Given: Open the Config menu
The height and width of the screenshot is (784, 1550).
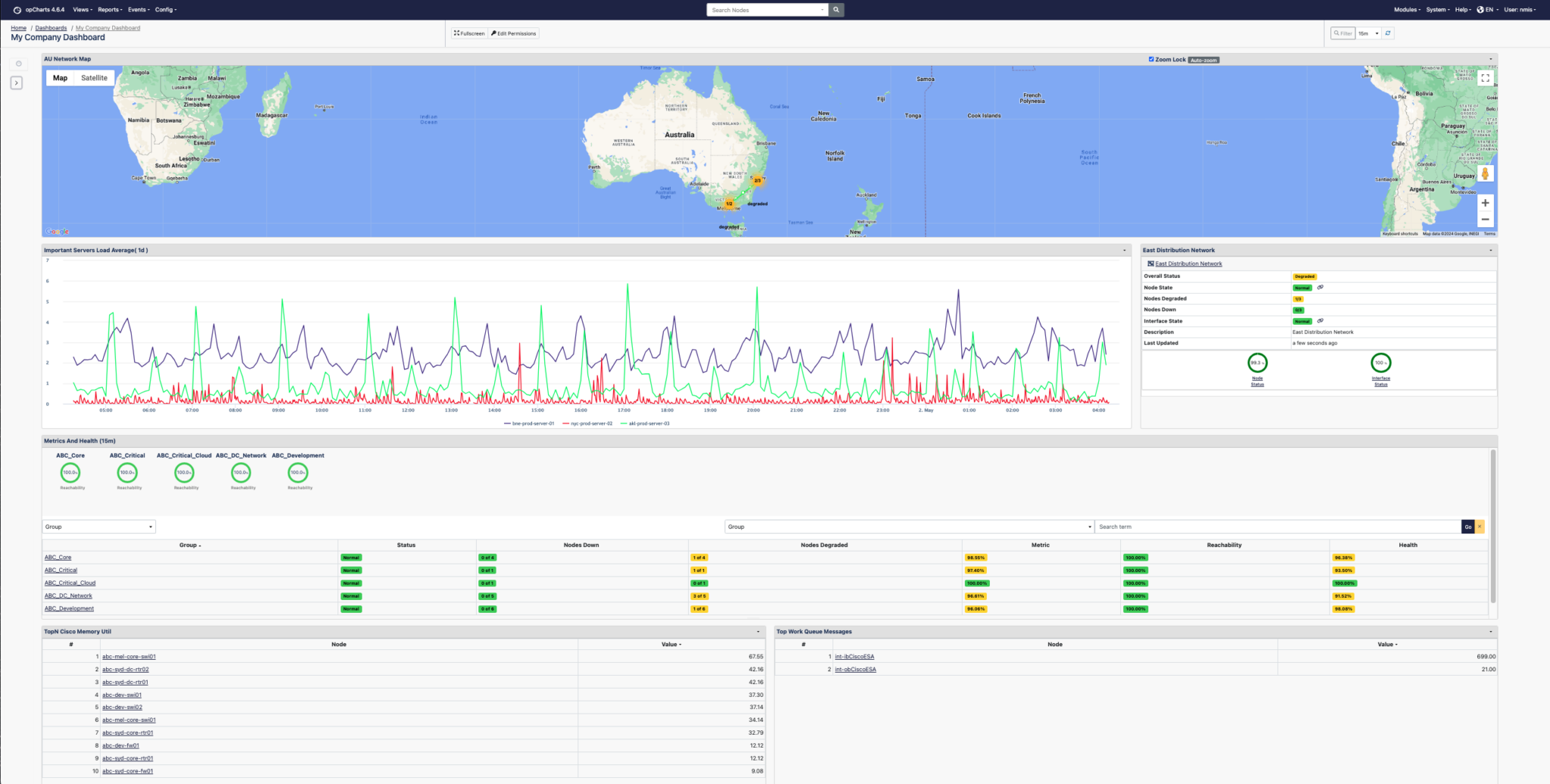Looking at the screenshot, I should [x=166, y=10].
